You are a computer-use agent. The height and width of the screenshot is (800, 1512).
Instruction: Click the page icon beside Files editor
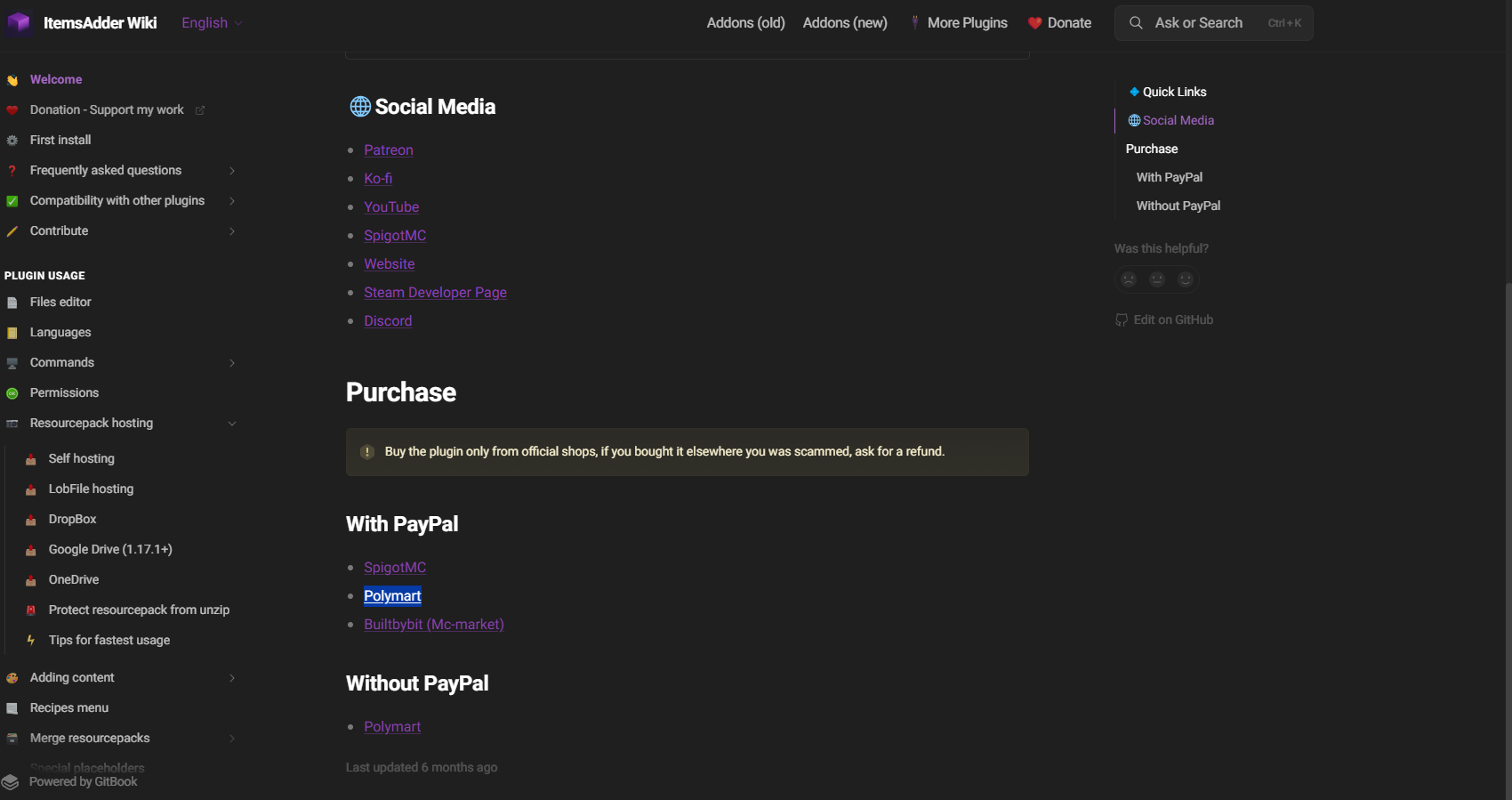pos(12,303)
